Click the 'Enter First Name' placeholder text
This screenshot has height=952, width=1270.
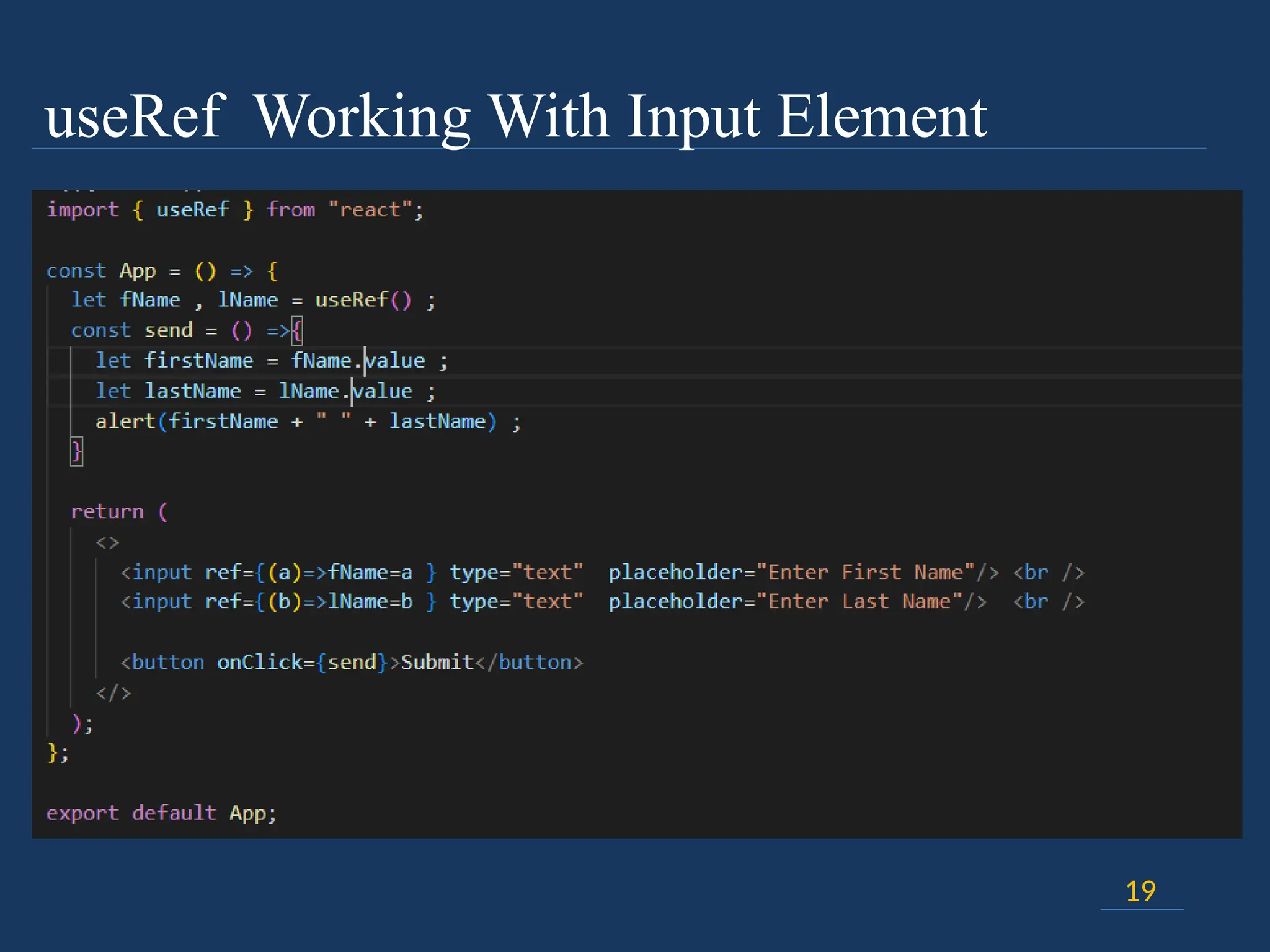[x=866, y=572]
